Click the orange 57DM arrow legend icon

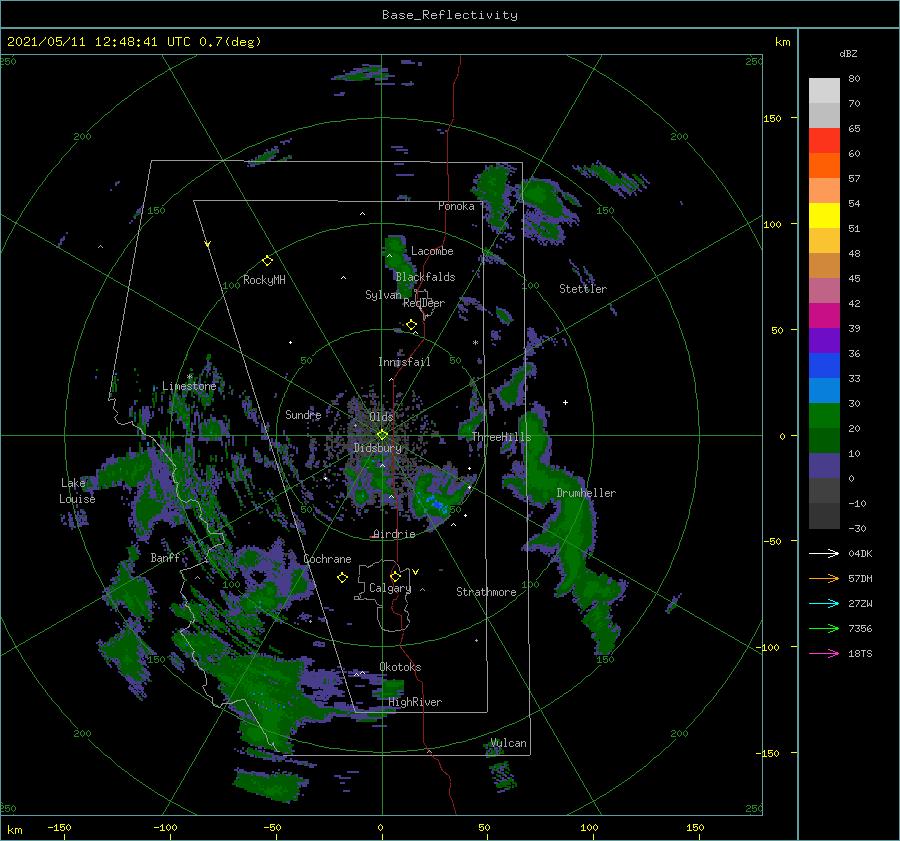[824, 579]
